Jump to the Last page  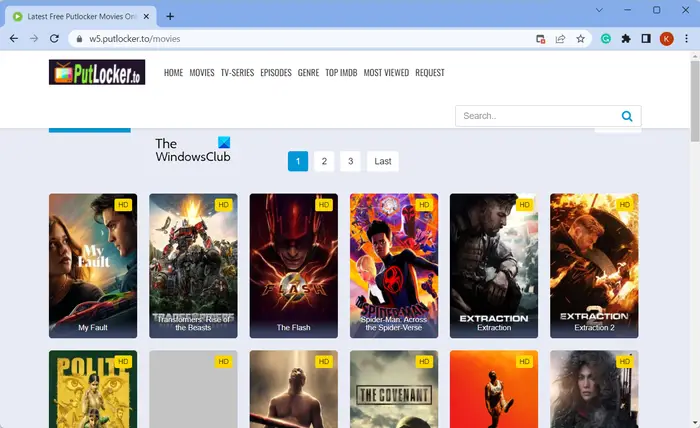click(x=383, y=161)
